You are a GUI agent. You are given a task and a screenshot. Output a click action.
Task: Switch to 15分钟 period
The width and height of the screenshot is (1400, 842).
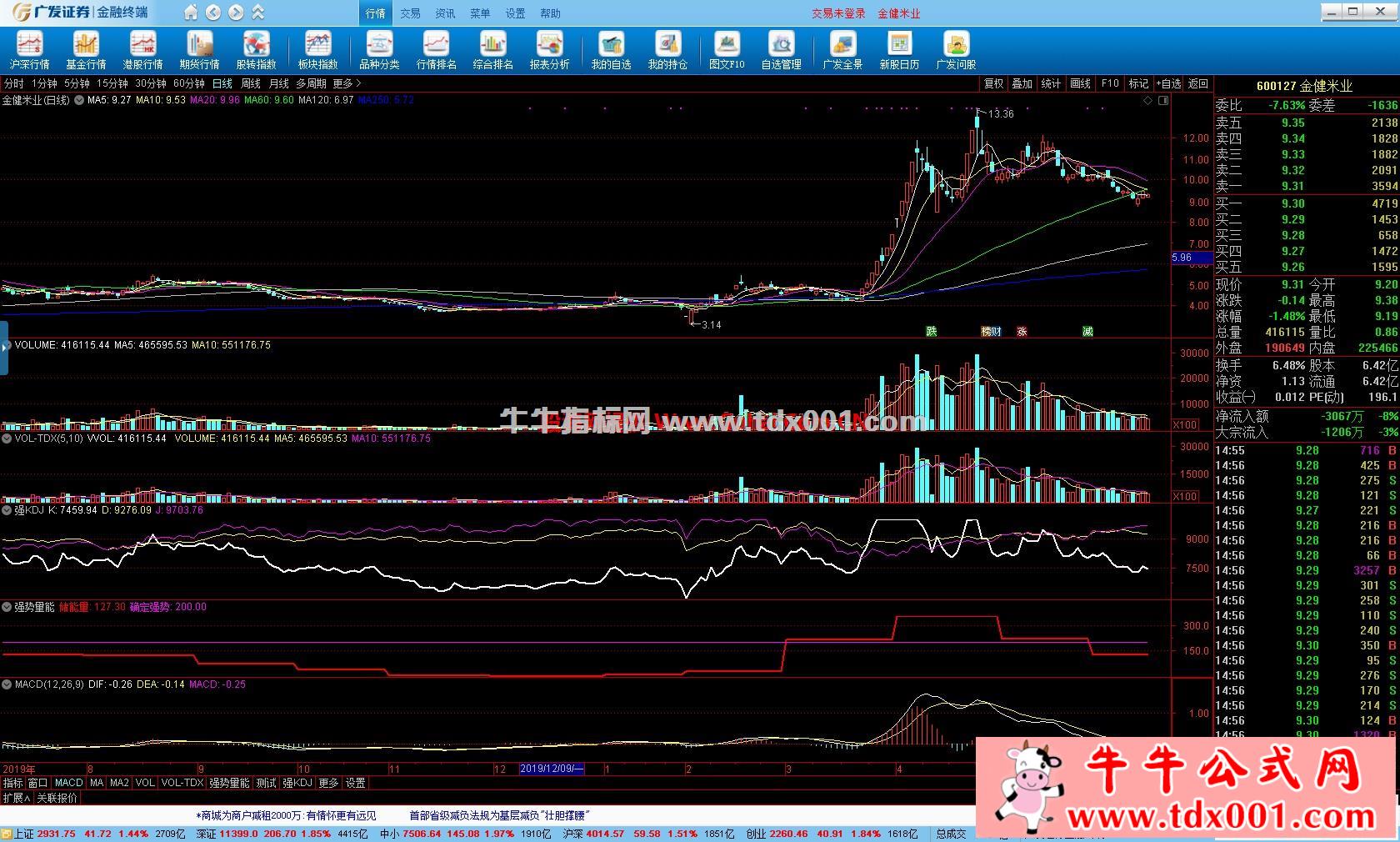point(112,83)
